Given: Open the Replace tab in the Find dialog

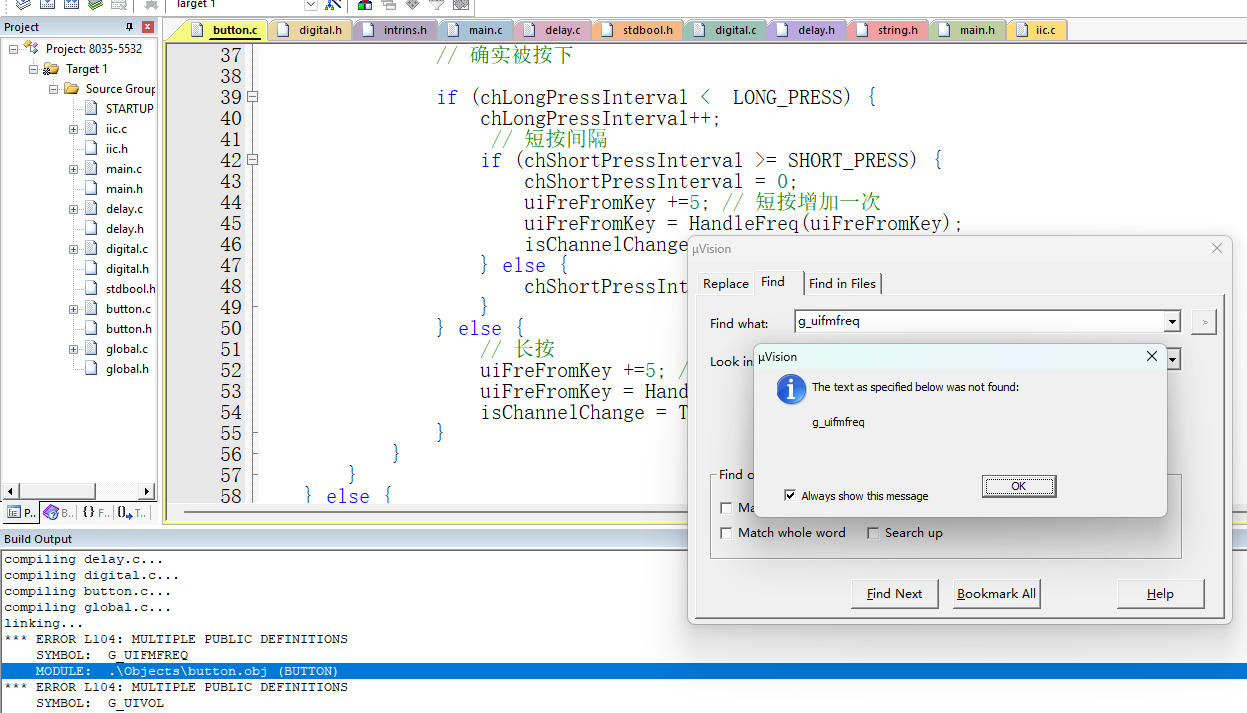Looking at the screenshot, I should pos(726,284).
